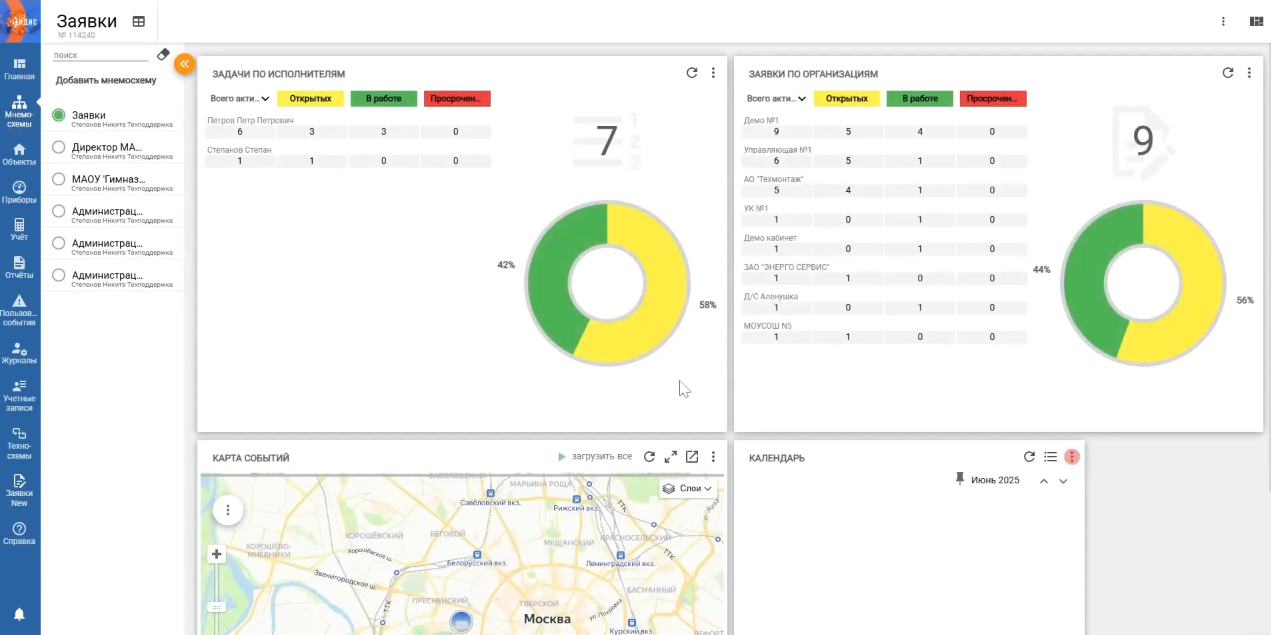Open Приборы in the left sidebar

click(x=19, y=192)
